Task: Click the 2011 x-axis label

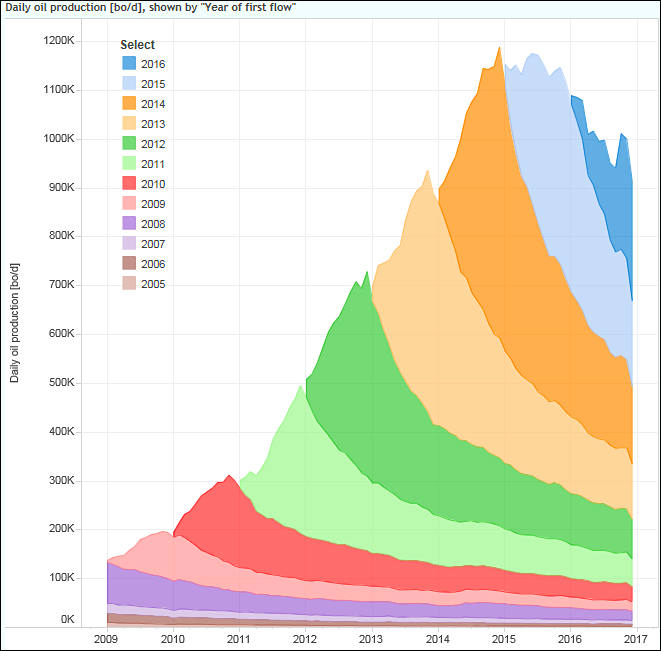Action: [239, 639]
